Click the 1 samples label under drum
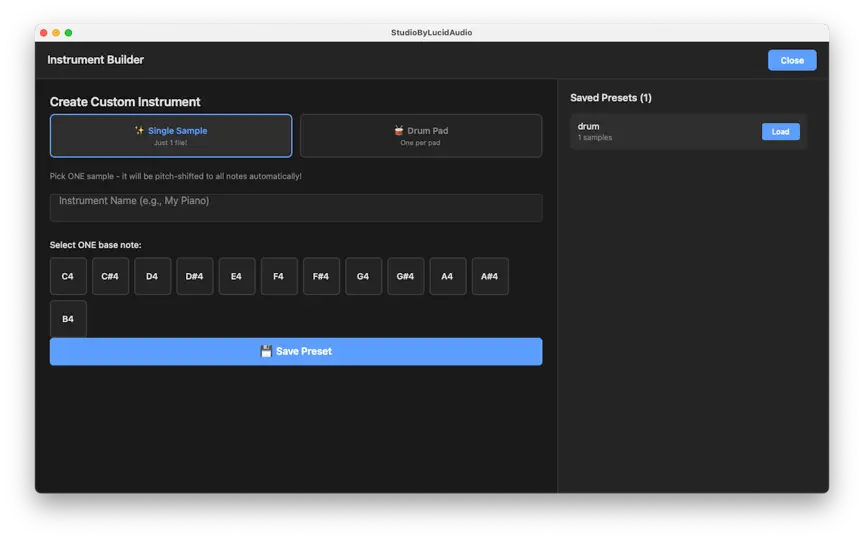Screen dimensions: 864x540 (x=595, y=137)
